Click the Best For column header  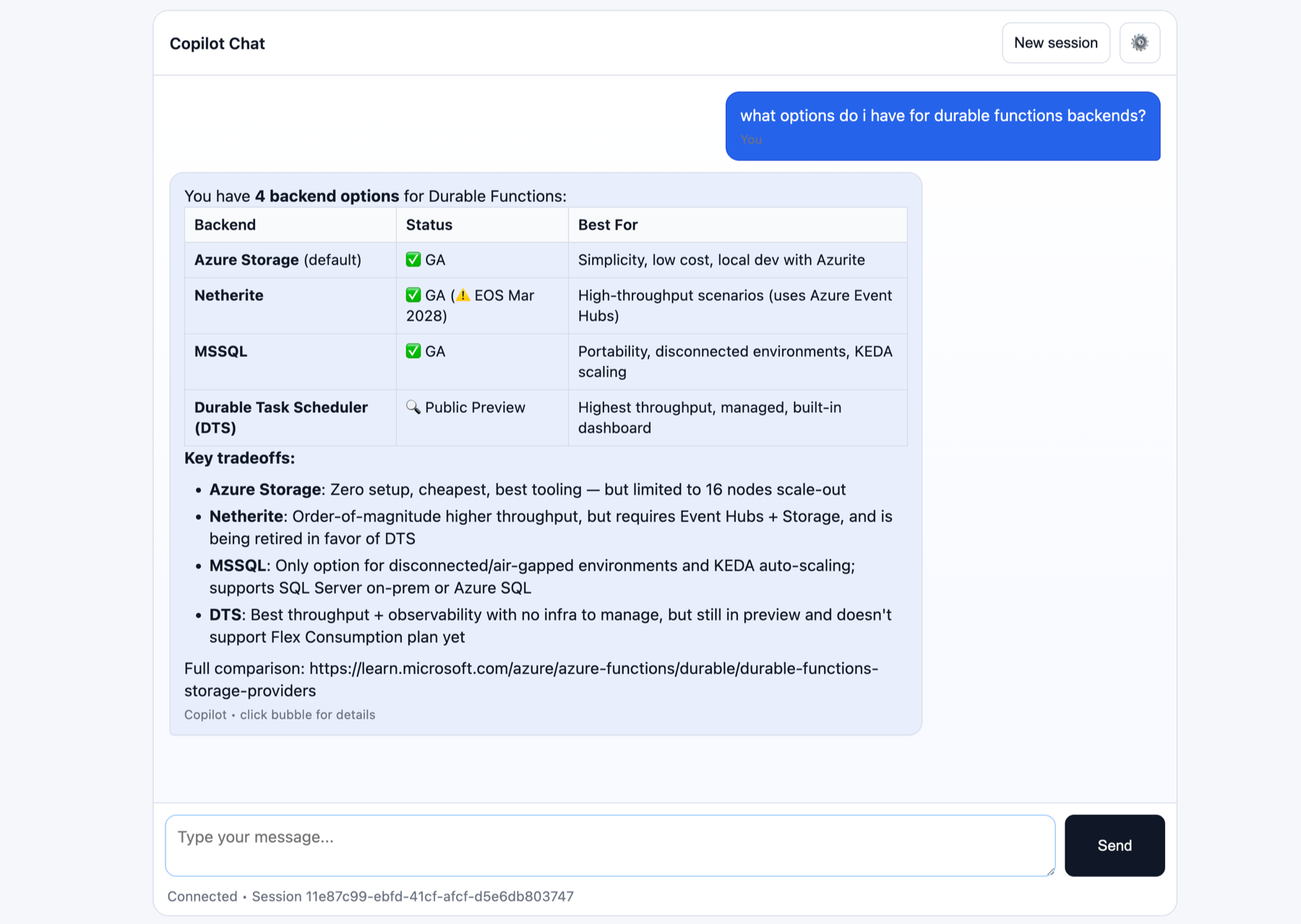tap(608, 225)
